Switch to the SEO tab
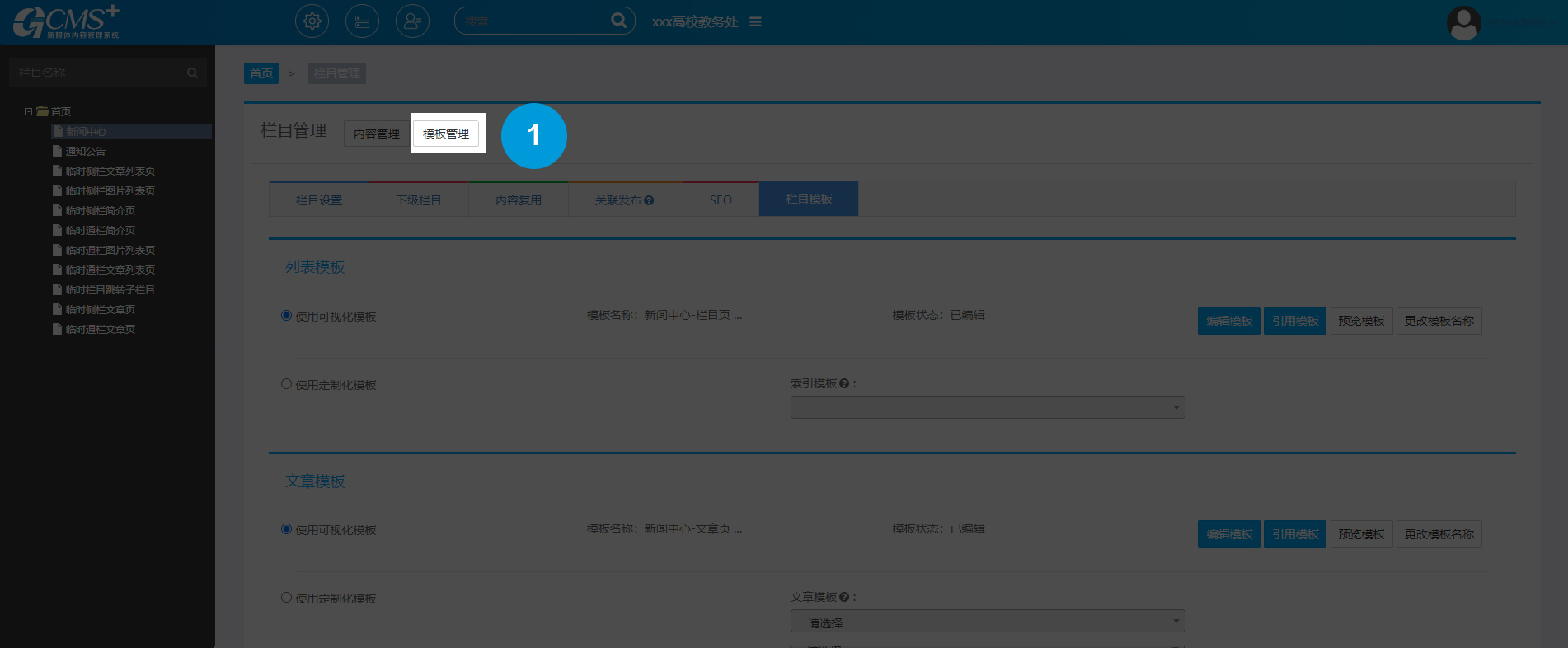The width and height of the screenshot is (1568, 648). coord(721,200)
